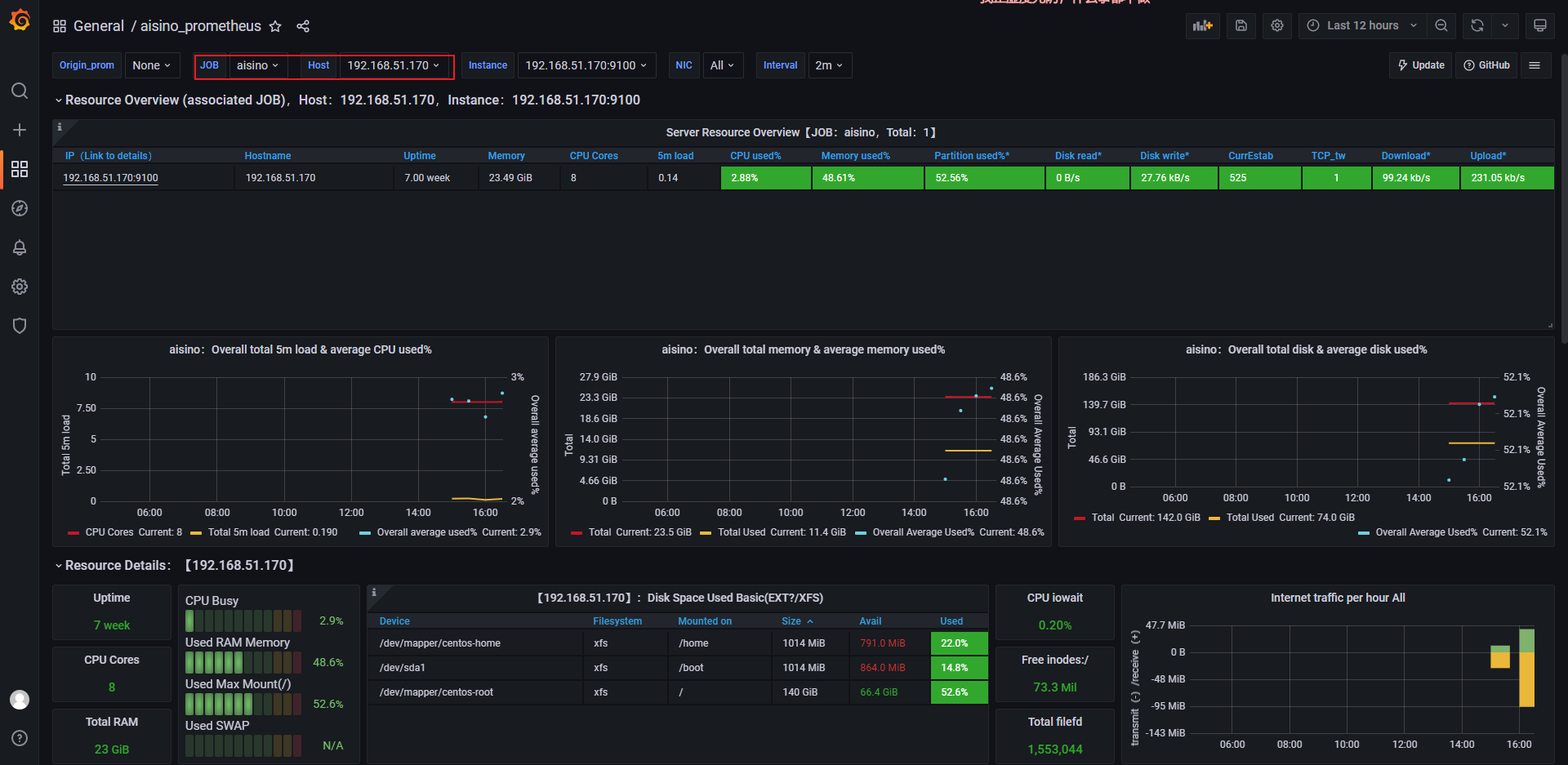The image size is (1568, 765).
Task: Open dashboard grid icon next to General
Action: click(60, 26)
